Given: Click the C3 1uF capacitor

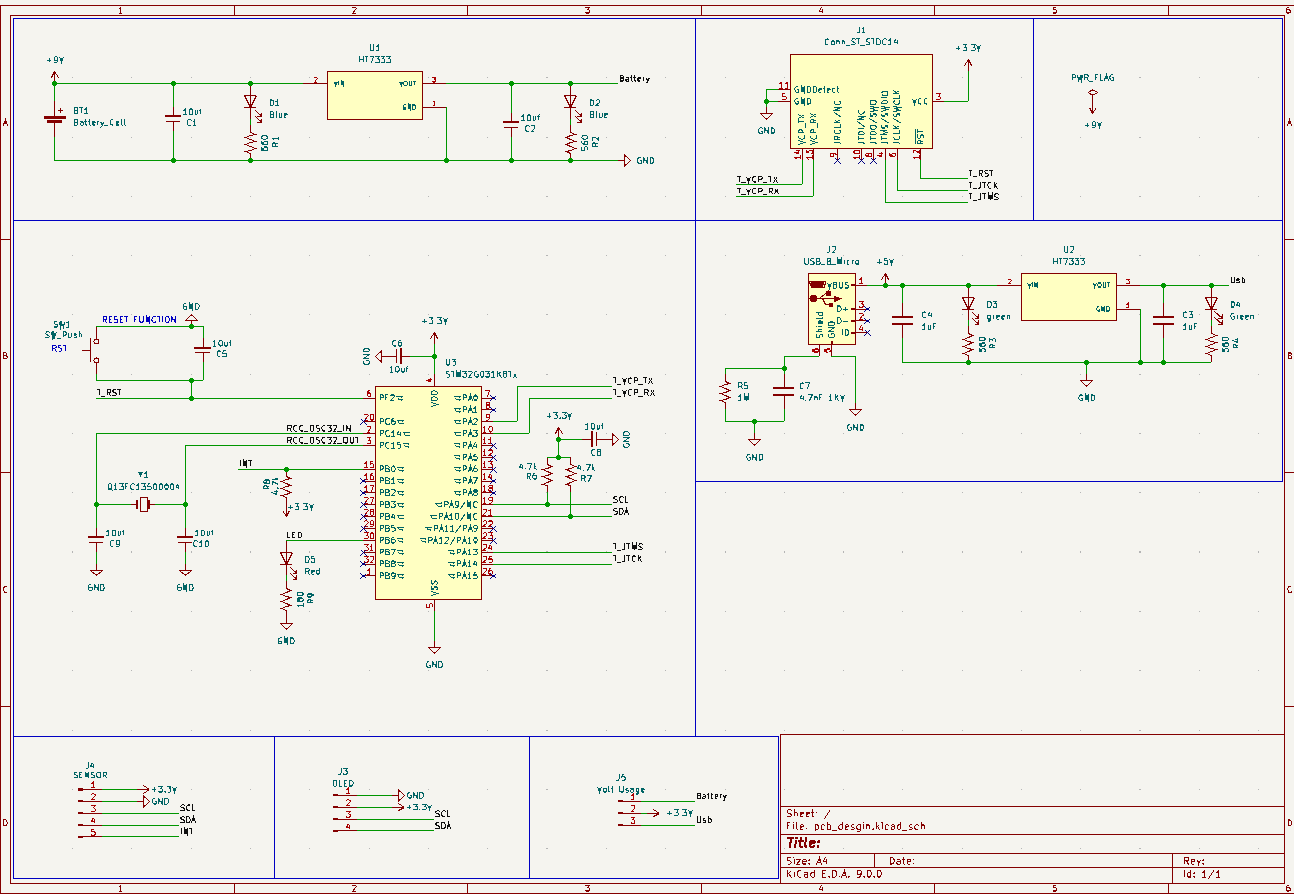Looking at the screenshot, I should click(x=1162, y=321).
